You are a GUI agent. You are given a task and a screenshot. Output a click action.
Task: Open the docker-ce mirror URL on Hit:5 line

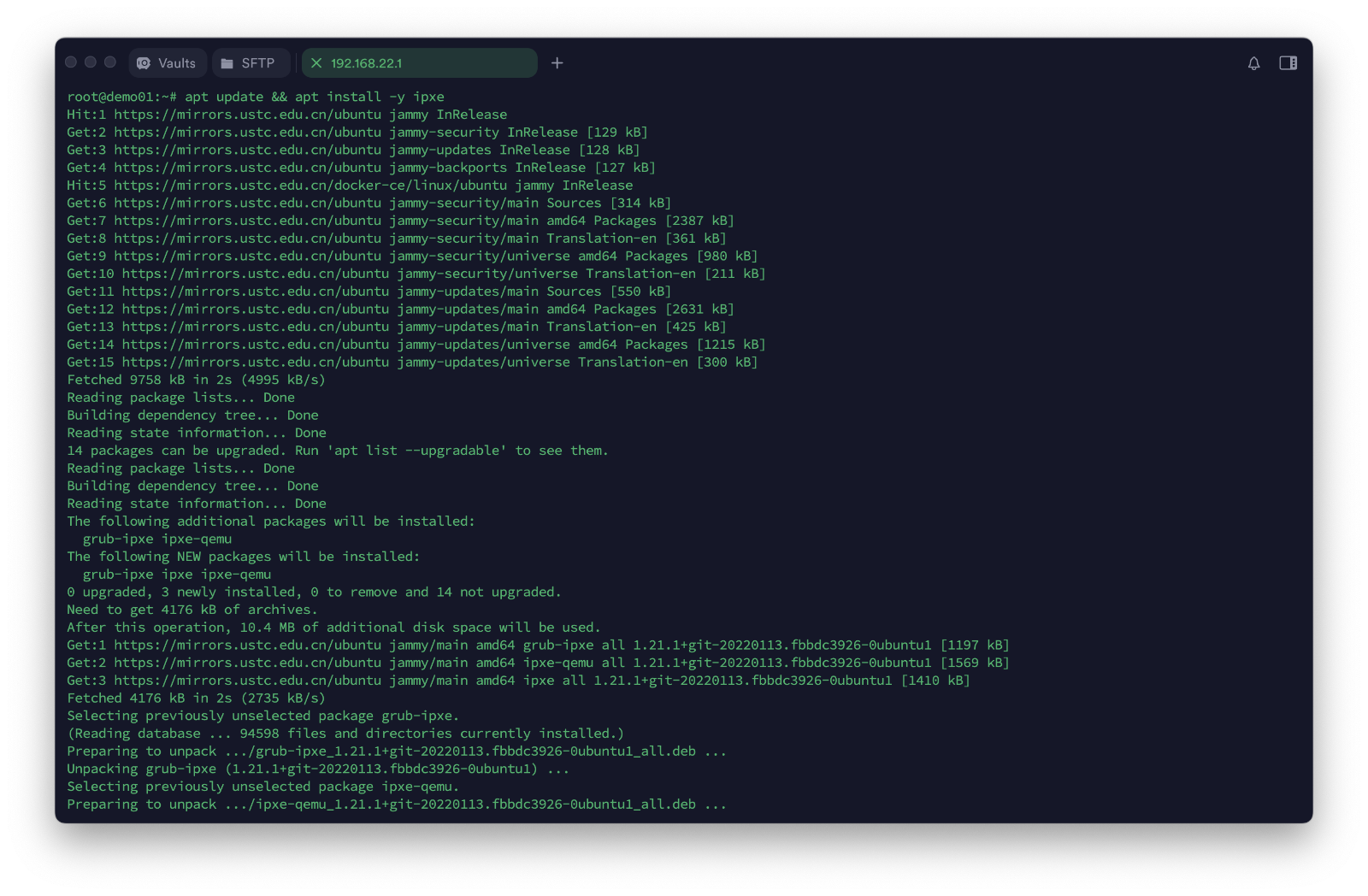(310, 186)
